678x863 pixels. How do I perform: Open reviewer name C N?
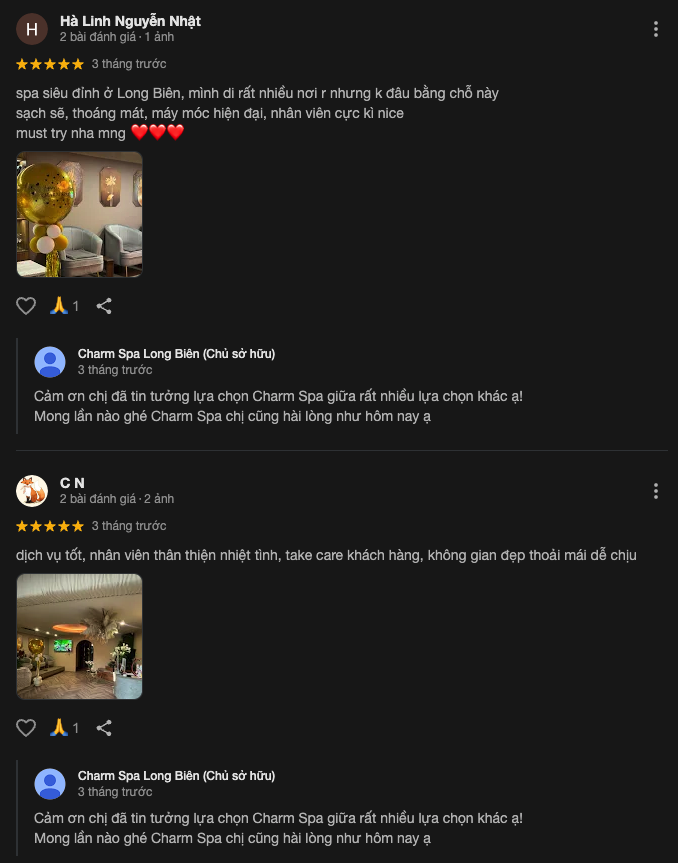click(x=72, y=483)
